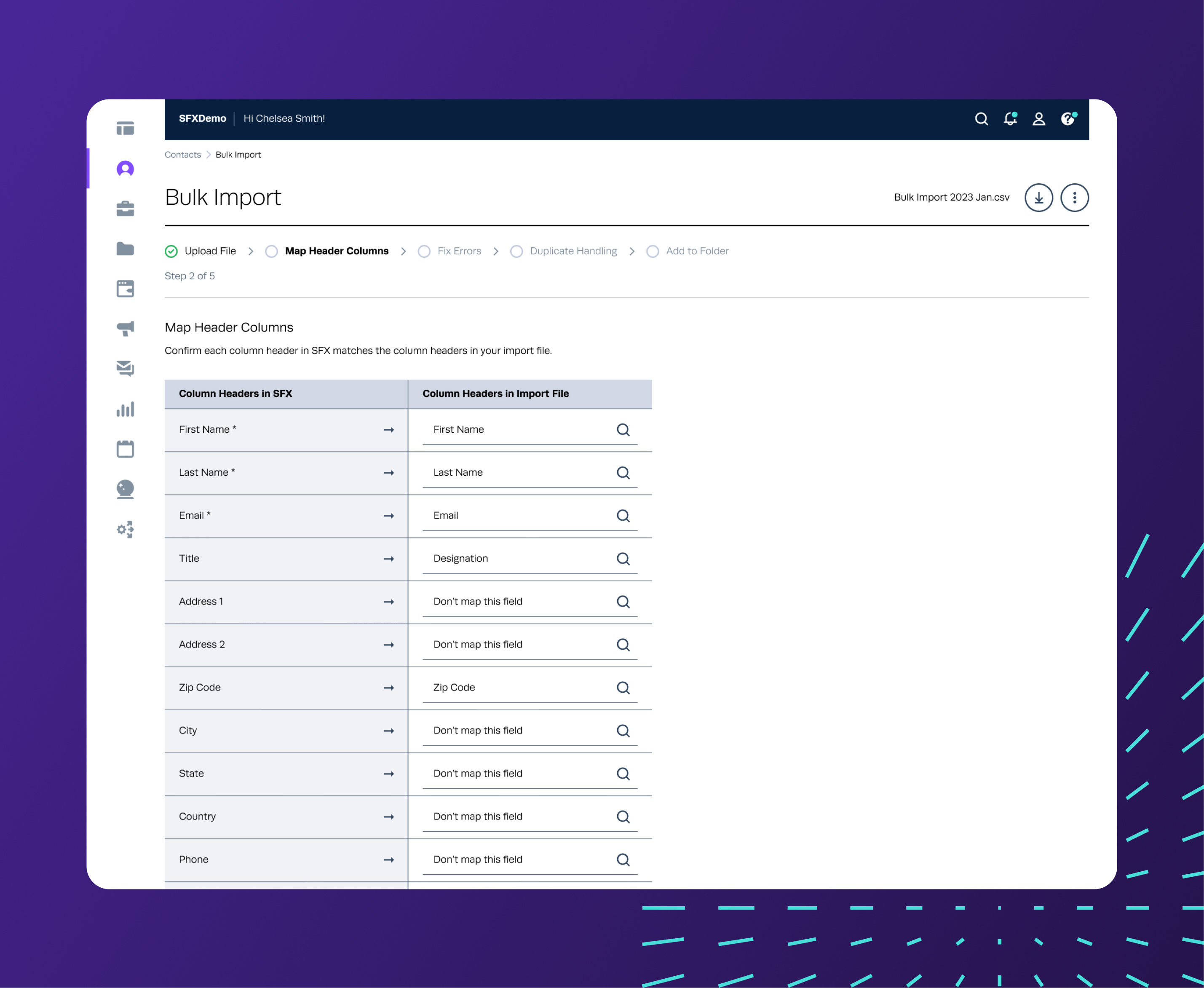
Task: Select the Fix Errors step circle
Action: point(424,251)
